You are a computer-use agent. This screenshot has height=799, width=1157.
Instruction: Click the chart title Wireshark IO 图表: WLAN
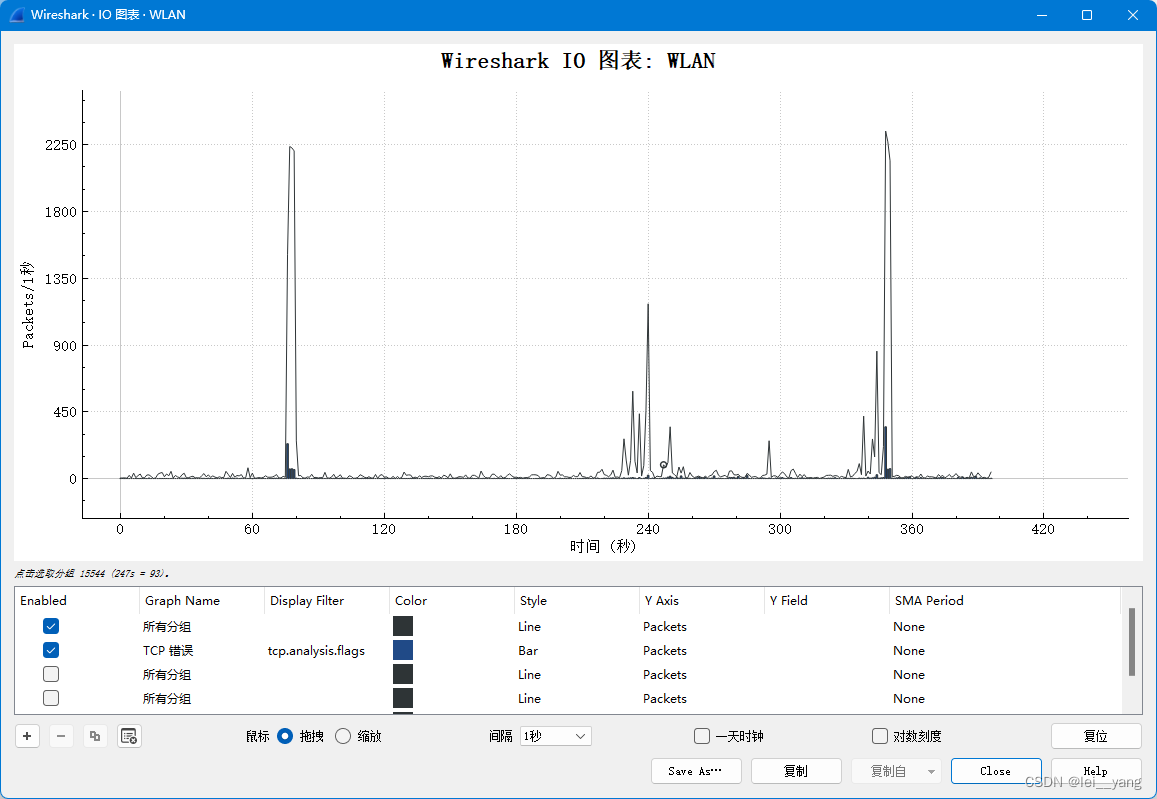tap(578, 60)
